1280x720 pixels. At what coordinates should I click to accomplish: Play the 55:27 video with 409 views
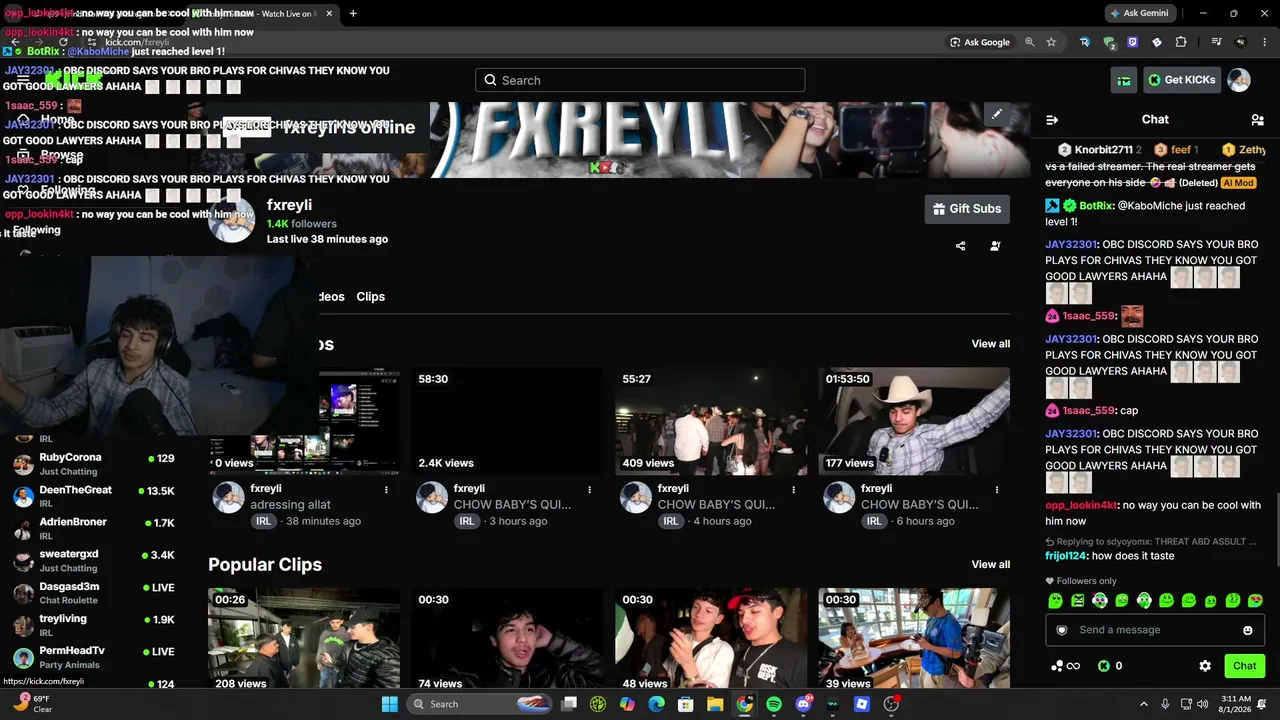tap(711, 421)
